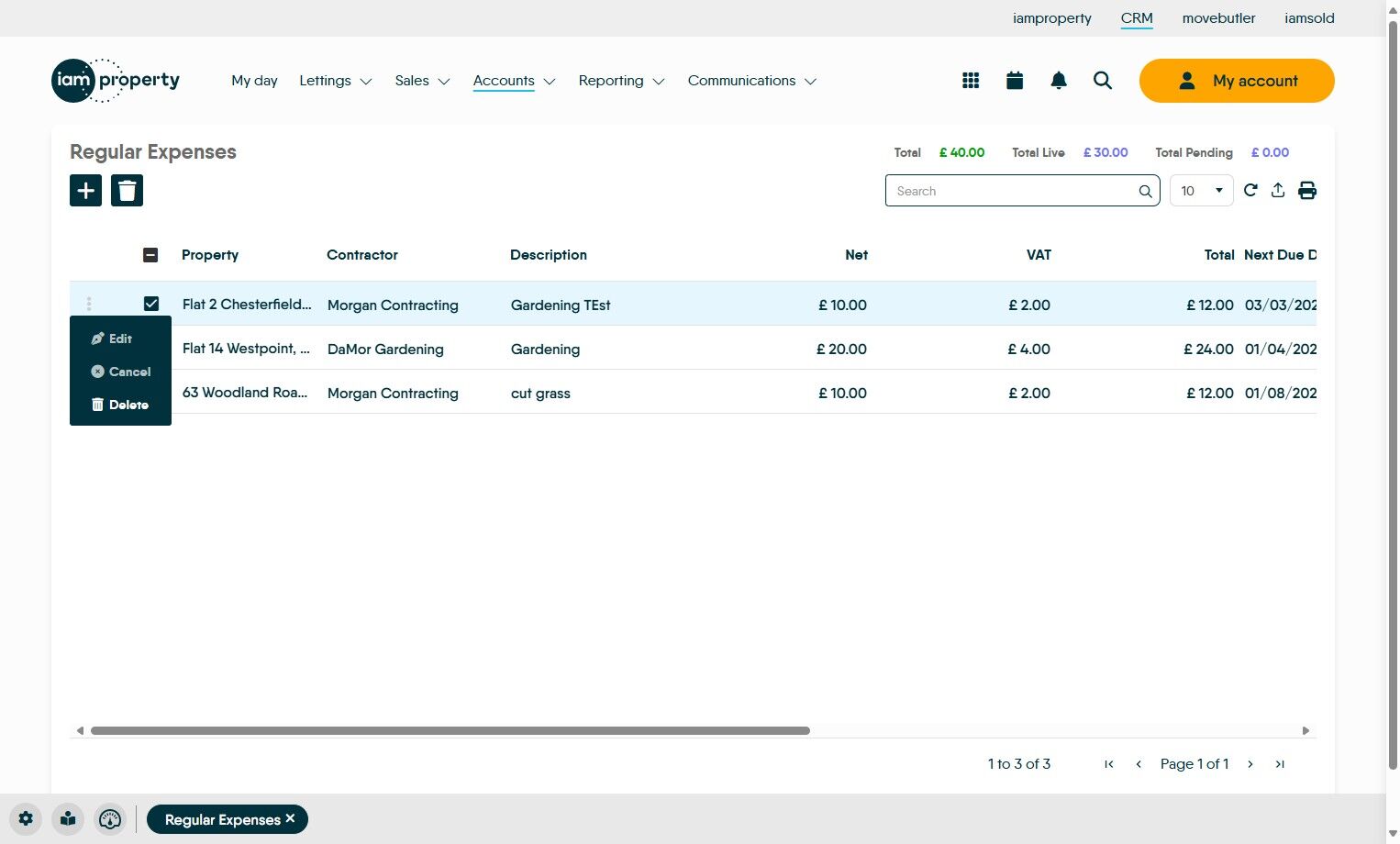Click the plus icon to add expense
The width and height of the screenshot is (1400, 844).
point(85,191)
